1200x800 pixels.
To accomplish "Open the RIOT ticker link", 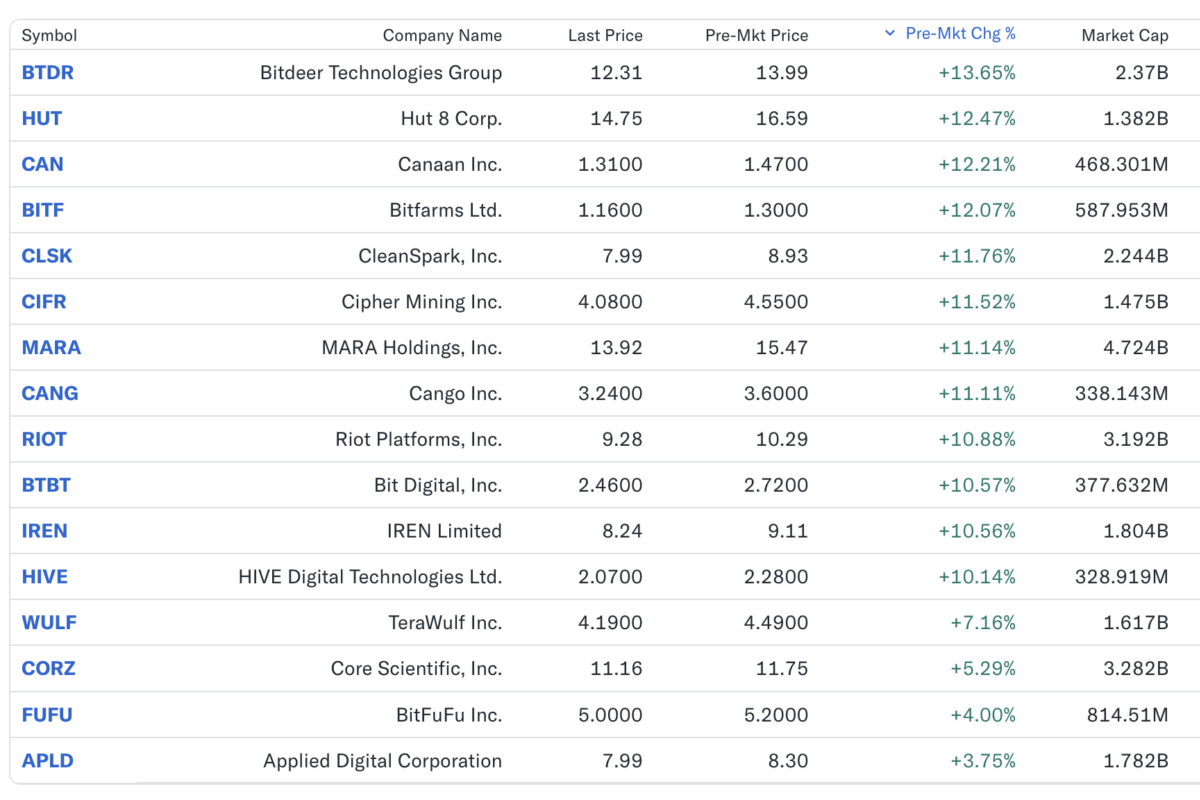I will coord(44,440).
